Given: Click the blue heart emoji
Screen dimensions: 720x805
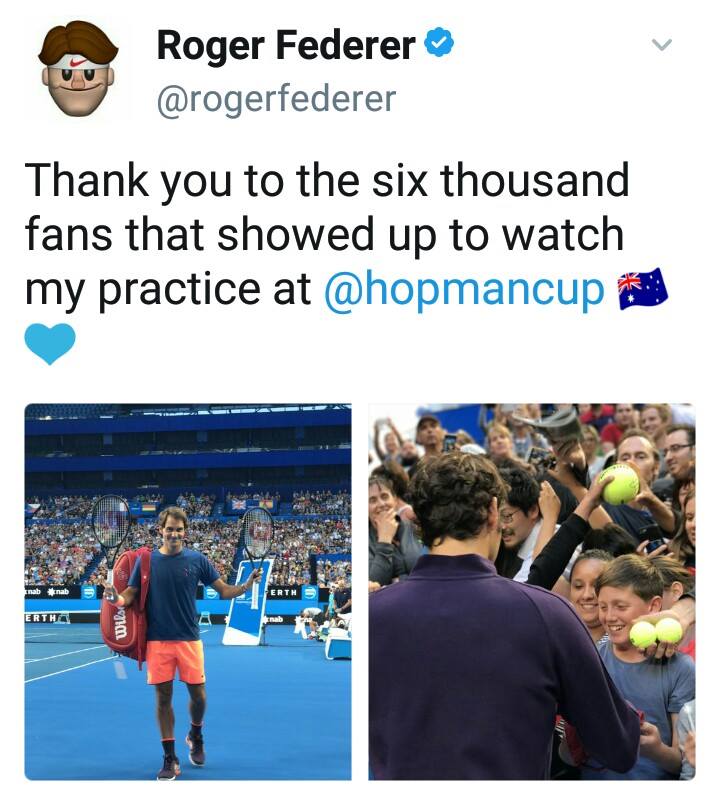Looking at the screenshot, I should (x=50, y=343).
